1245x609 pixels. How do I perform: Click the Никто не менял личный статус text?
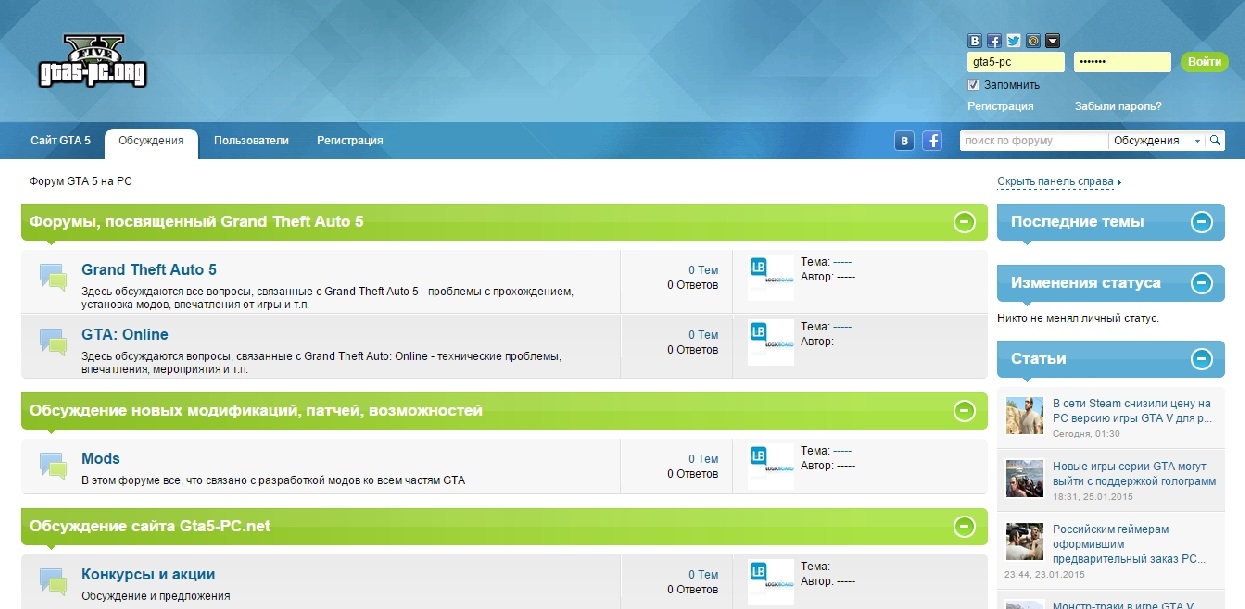[1078, 318]
